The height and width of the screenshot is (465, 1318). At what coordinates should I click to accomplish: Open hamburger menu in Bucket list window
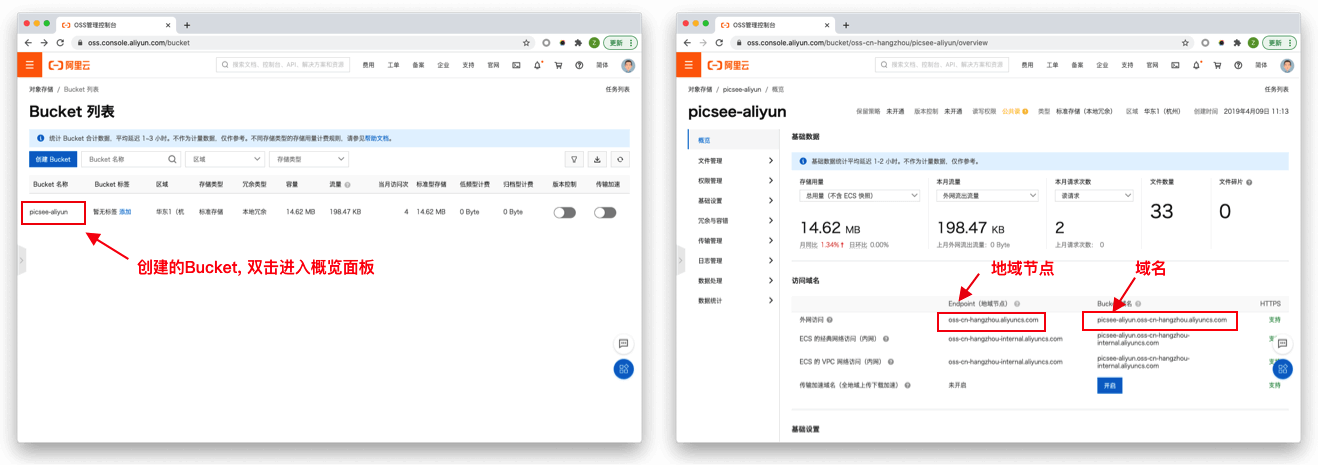pyautogui.click(x=29, y=65)
